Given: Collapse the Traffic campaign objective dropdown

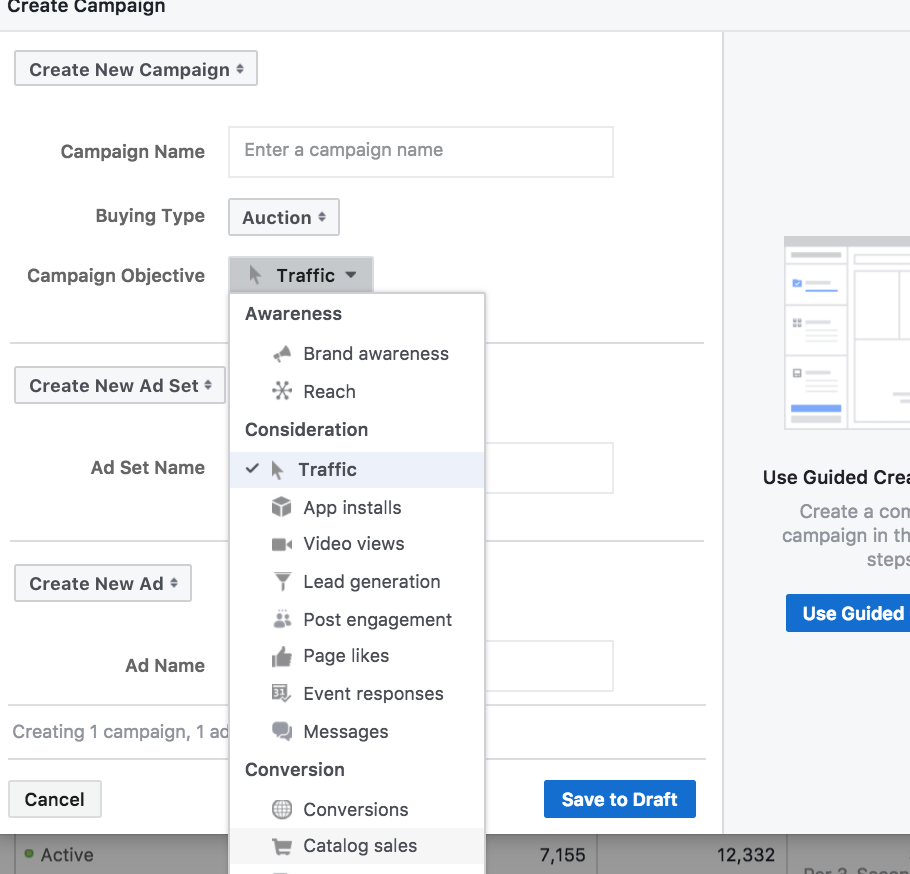Looking at the screenshot, I should pos(301,275).
